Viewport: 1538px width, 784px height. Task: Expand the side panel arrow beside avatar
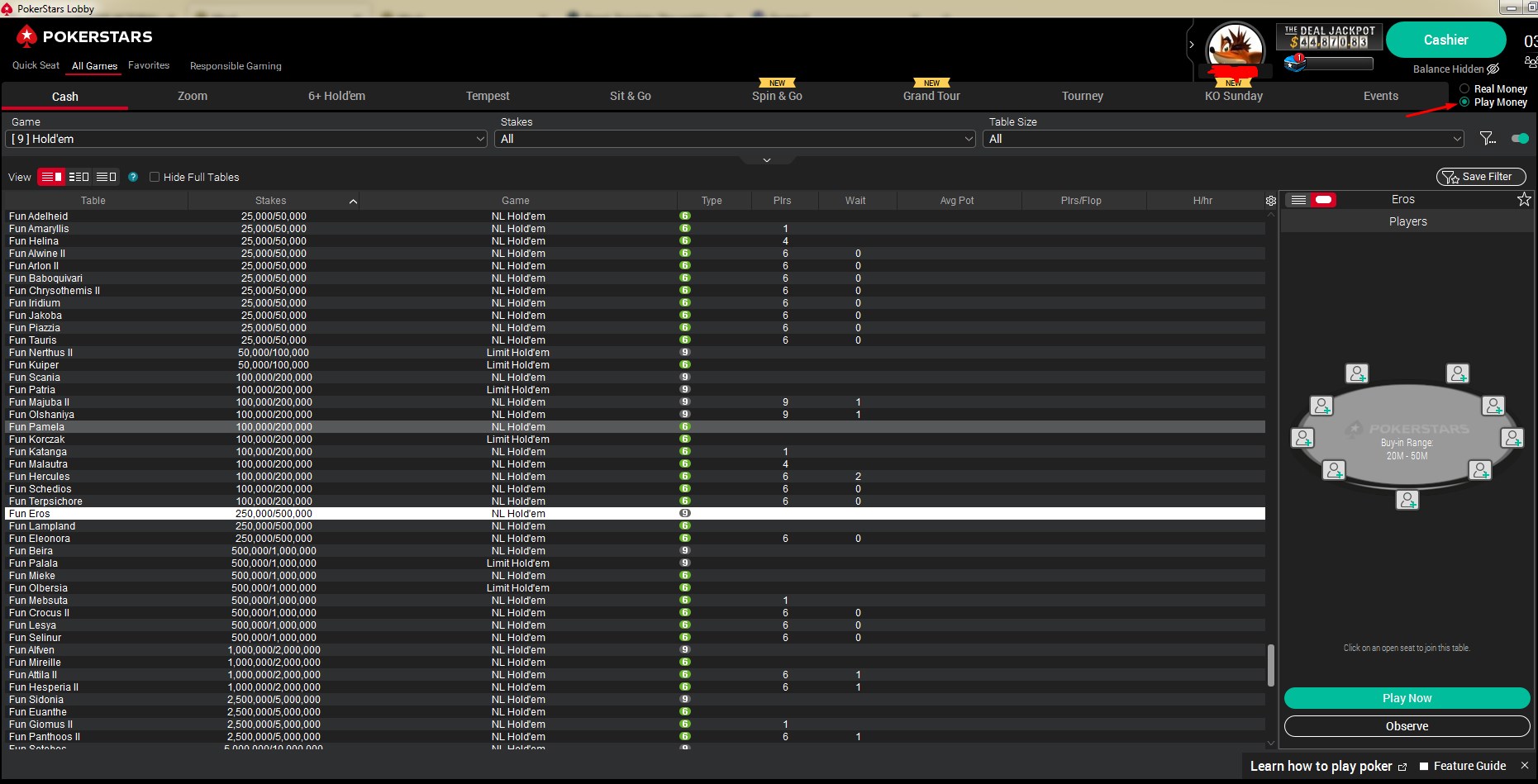coord(1191,45)
